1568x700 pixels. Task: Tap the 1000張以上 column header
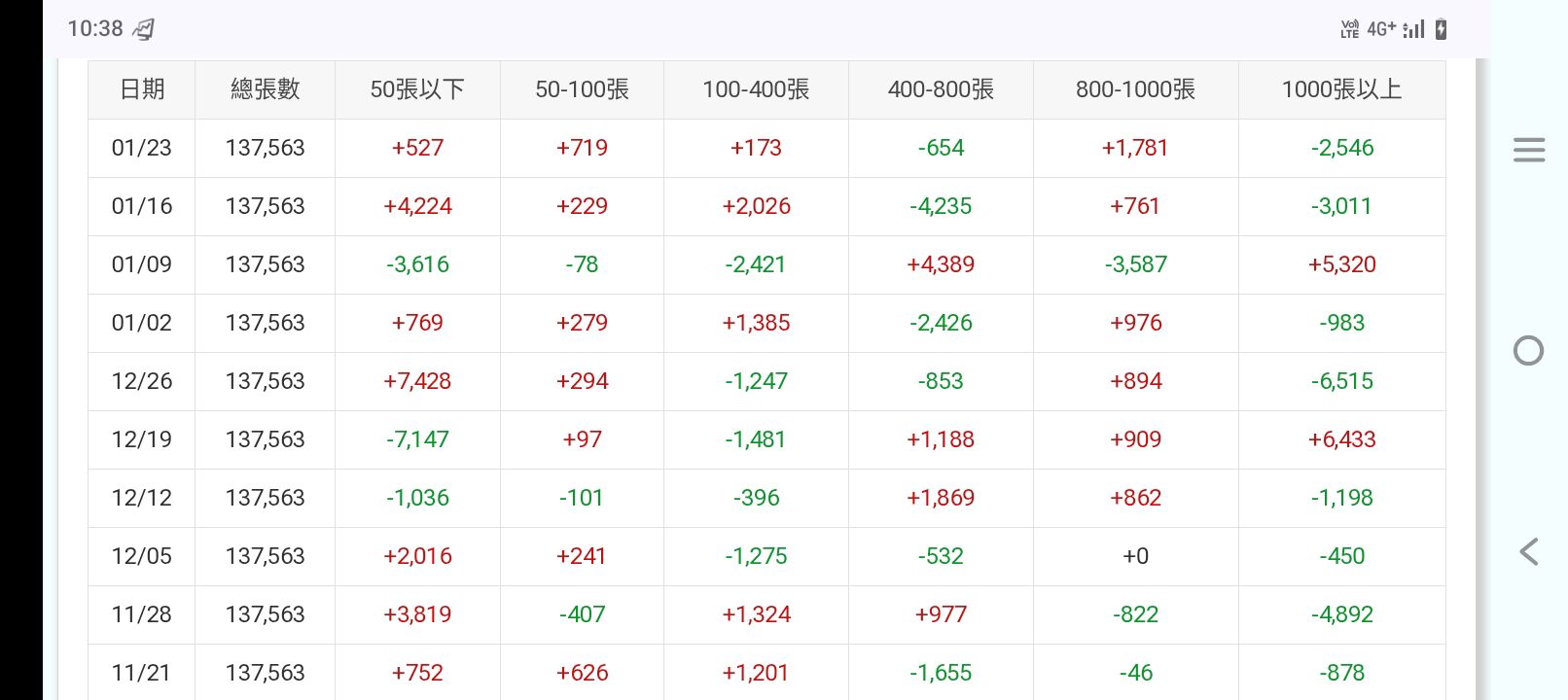coord(1341,89)
